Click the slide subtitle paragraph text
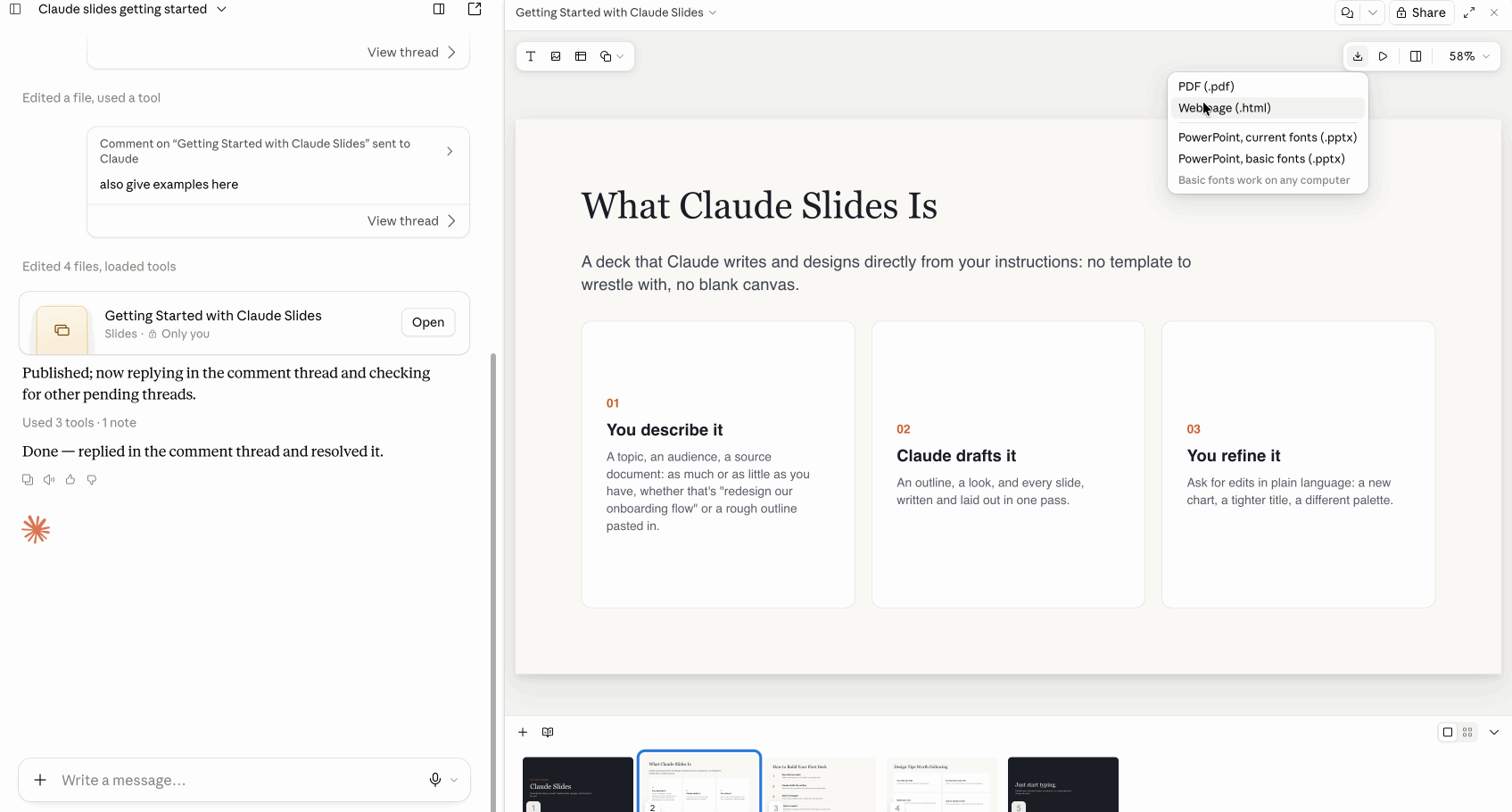The height and width of the screenshot is (812, 1512). tap(886, 273)
